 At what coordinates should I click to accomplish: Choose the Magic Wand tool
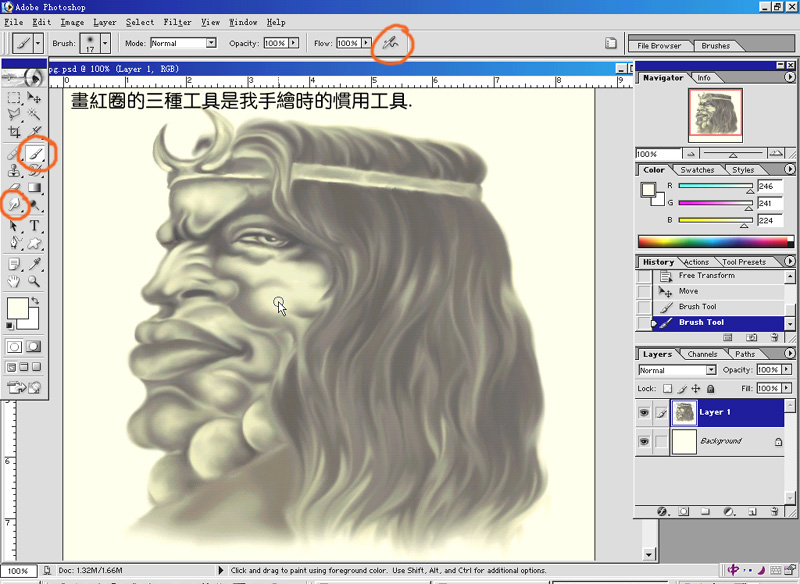[34, 114]
